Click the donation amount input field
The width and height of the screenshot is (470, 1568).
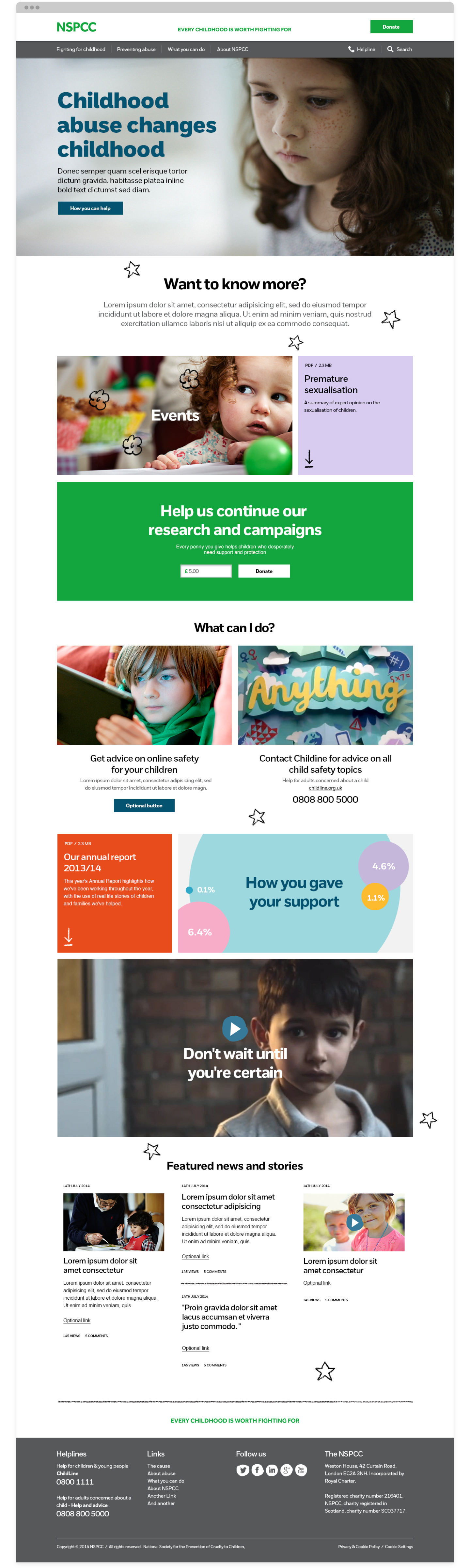point(206,571)
